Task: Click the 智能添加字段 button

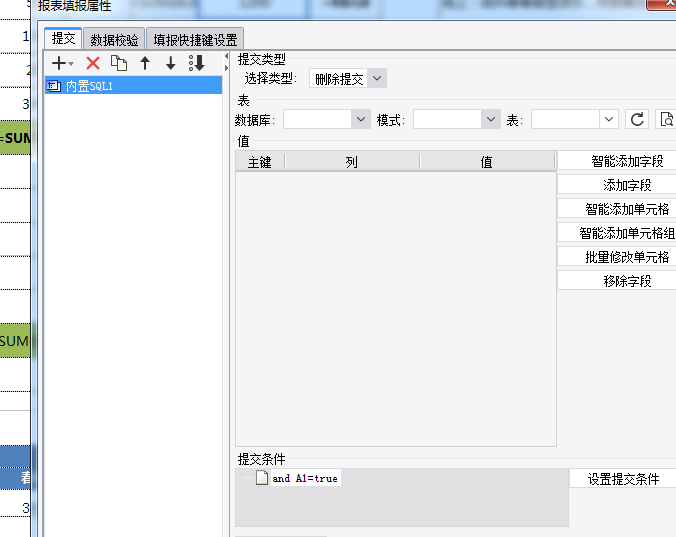Action: pyautogui.click(x=627, y=161)
